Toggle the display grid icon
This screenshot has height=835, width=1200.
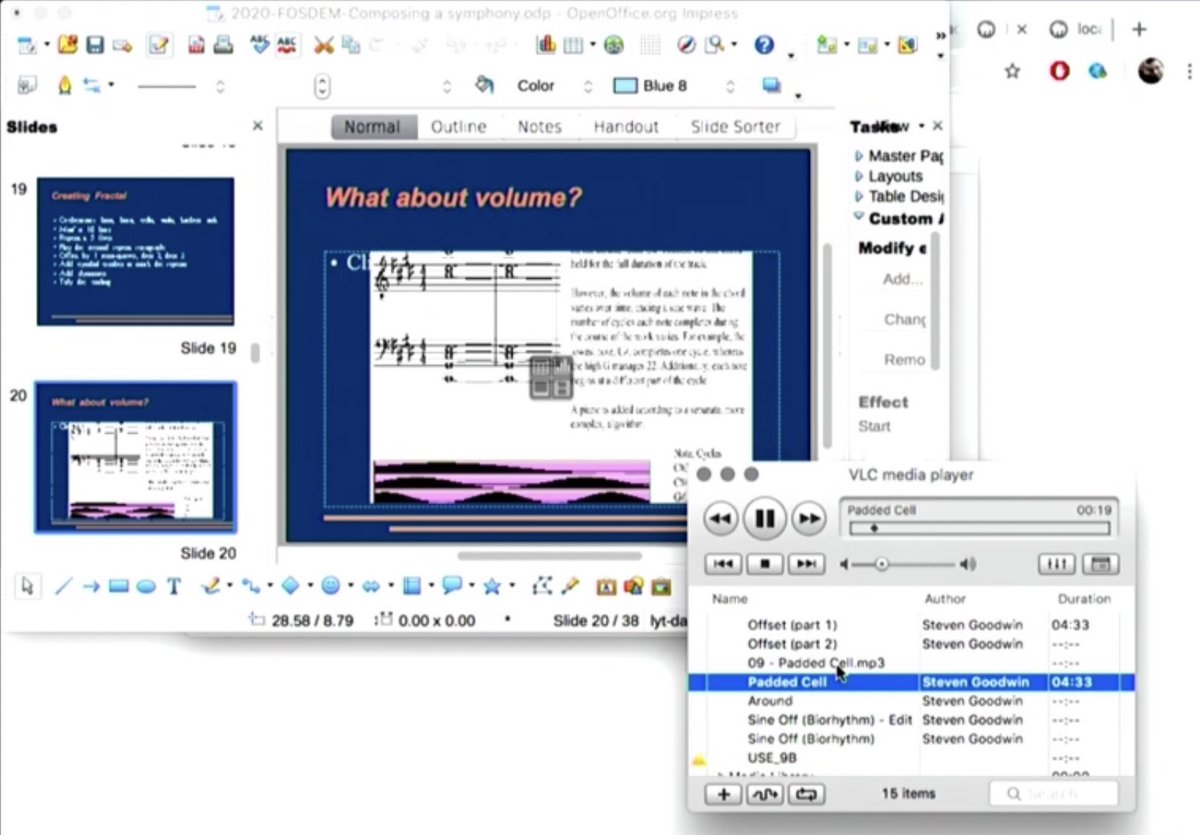coord(650,45)
